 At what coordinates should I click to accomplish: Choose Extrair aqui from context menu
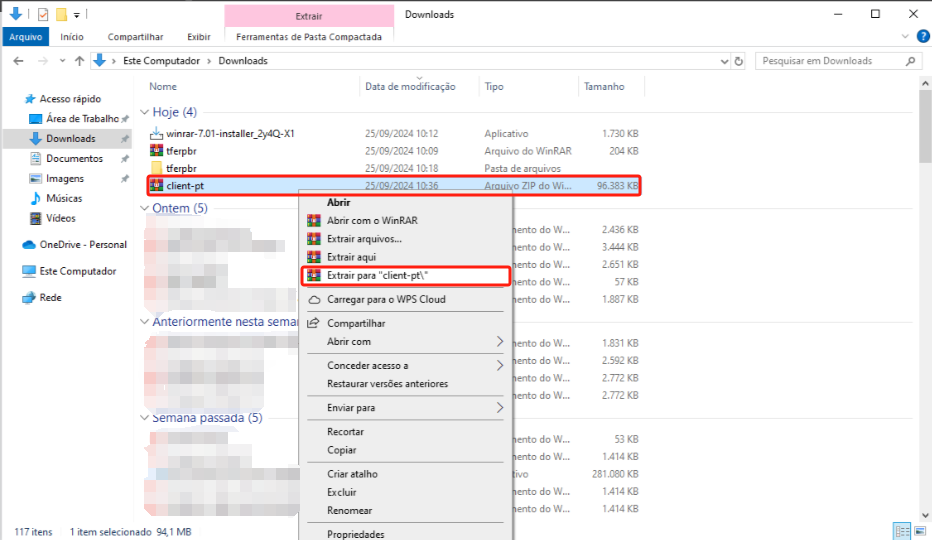click(351, 257)
